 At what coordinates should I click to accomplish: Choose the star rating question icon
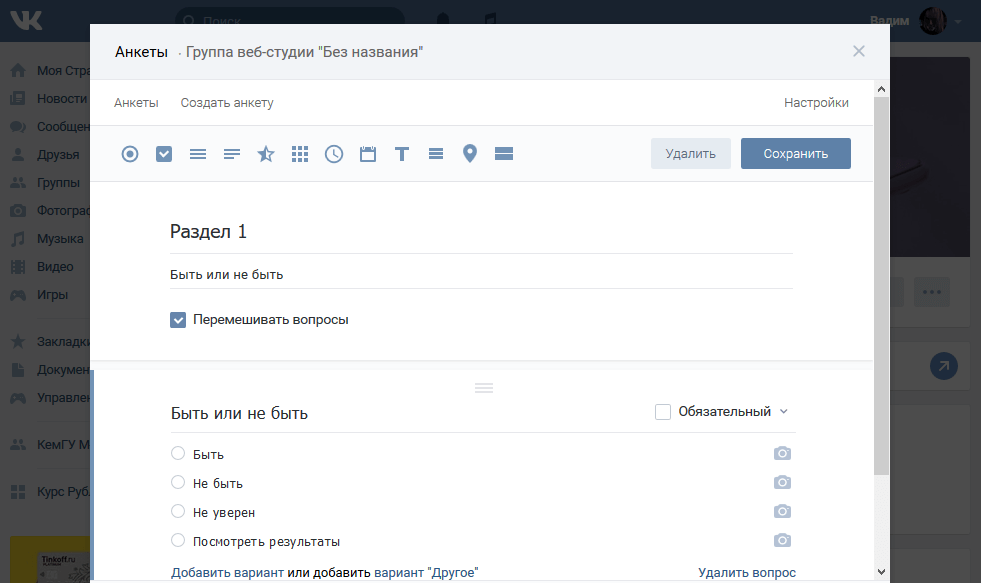[266, 154]
